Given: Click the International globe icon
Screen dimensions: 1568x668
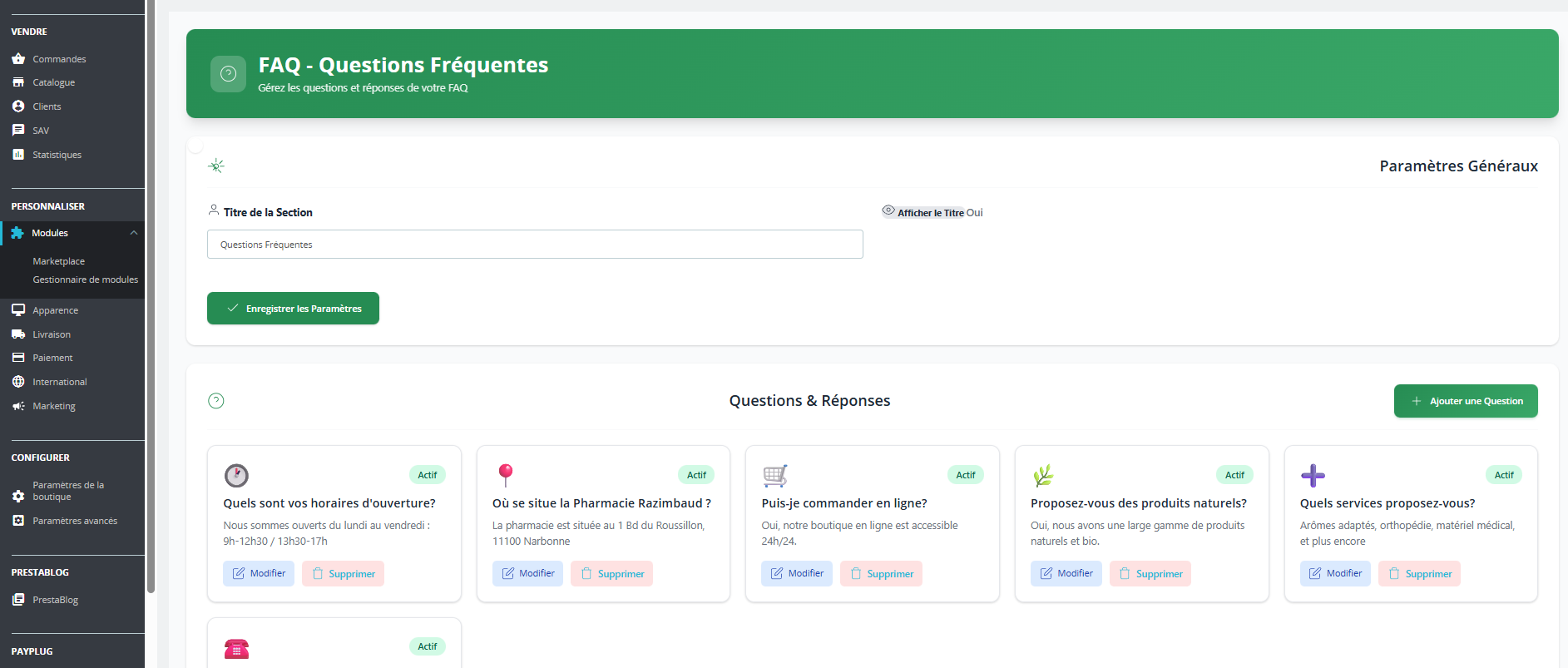Looking at the screenshot, I should click(x=18, y=382).
